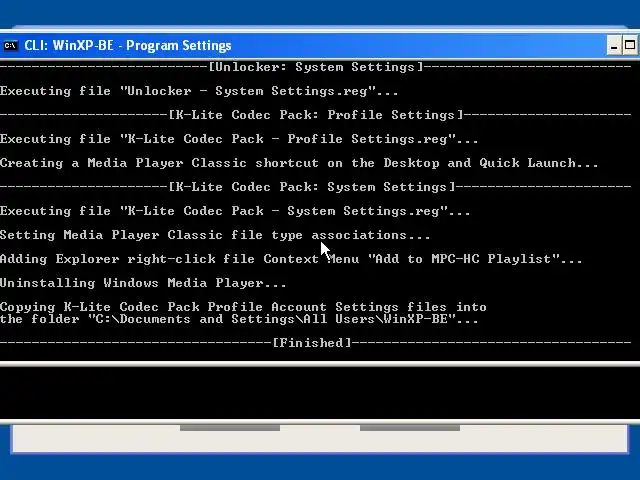The height and width of the screenshot is (480, 640).
Task: Select 'Creating a Media Player Classic shortcut' line
Action: pyautogui.click(x=299, y=163)
